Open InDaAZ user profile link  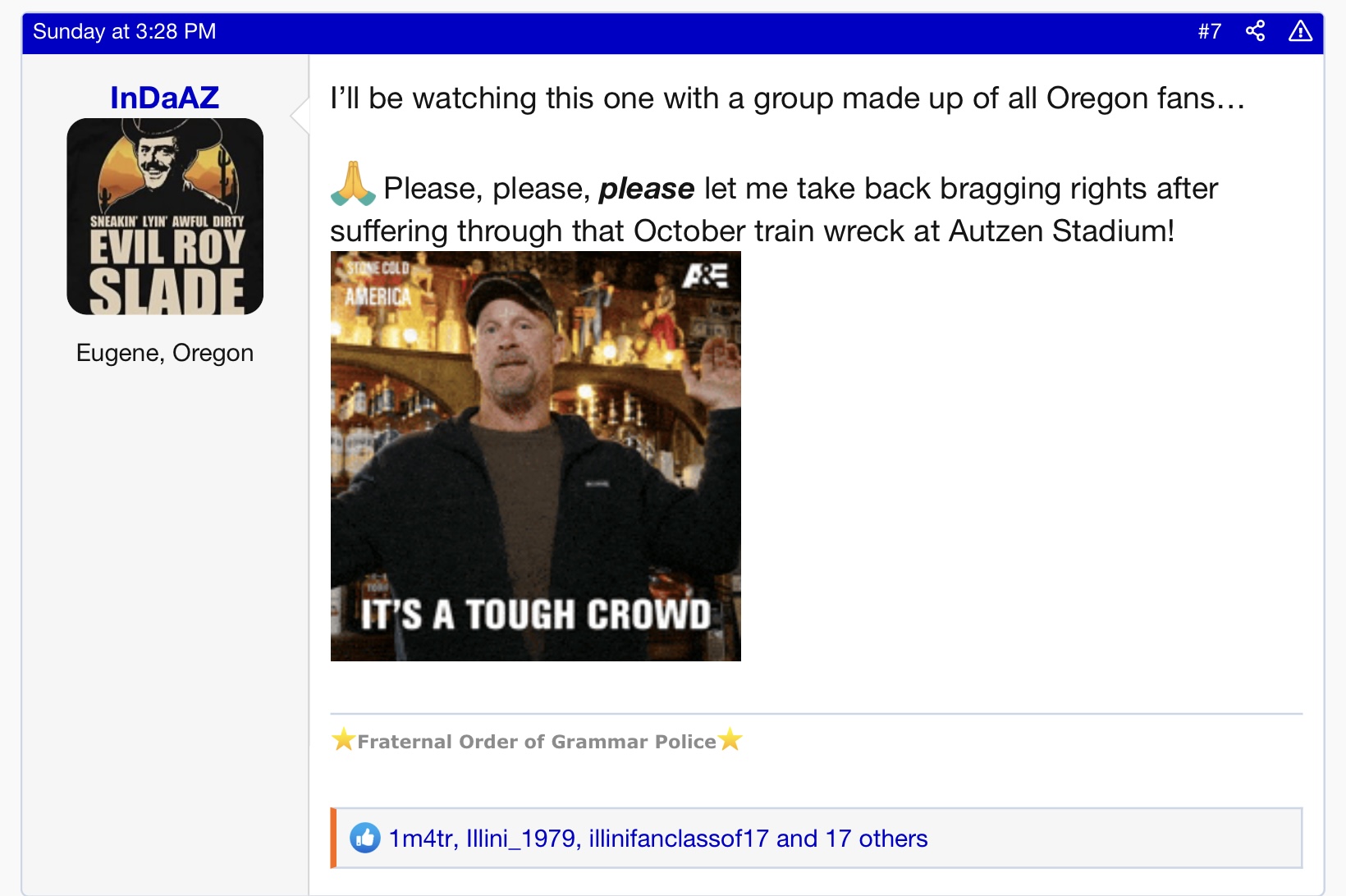coord(165,98)
